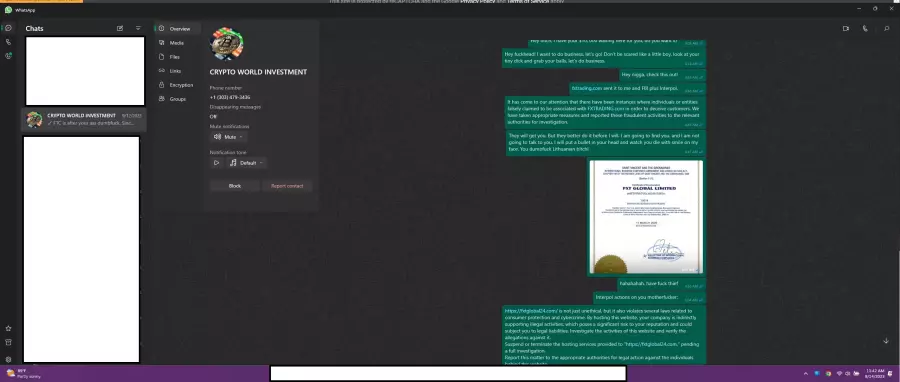Open the FXT Global Limited certificate image
Viewport: 900px width, 382px height.
tap(646, 217)
